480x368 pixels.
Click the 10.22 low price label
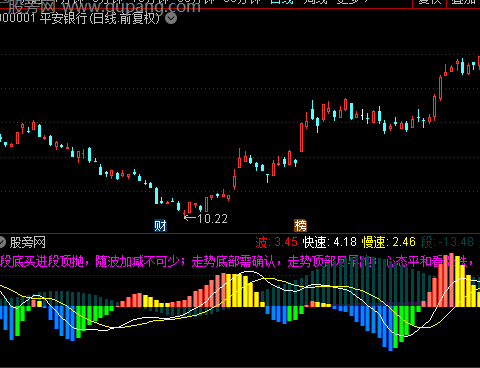click(212, 219)
